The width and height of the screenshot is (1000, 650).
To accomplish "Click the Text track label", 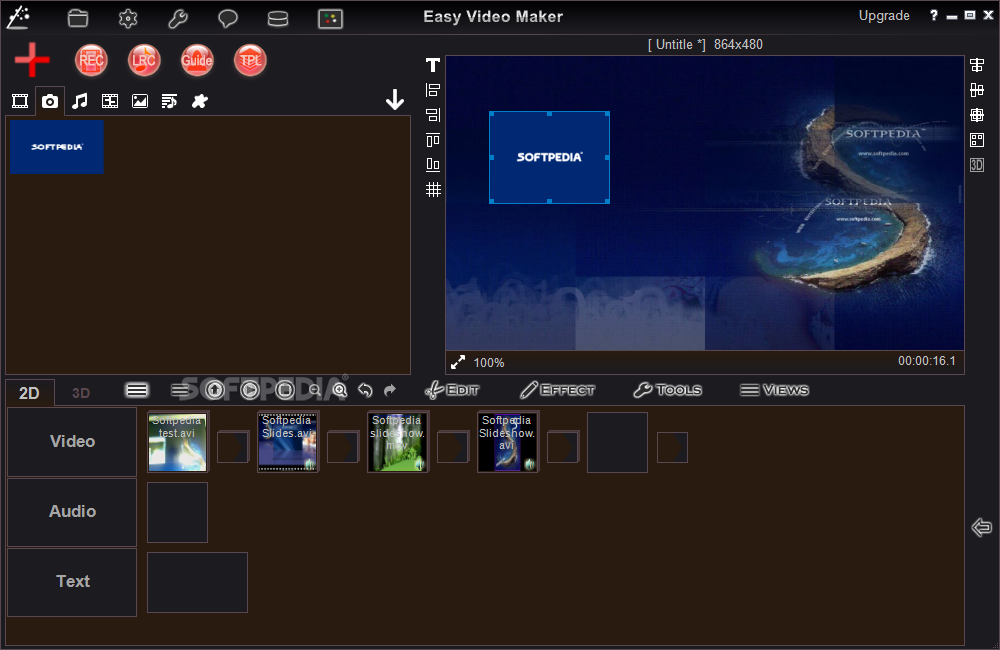I will pyautogui.click(x=72, y=582).
